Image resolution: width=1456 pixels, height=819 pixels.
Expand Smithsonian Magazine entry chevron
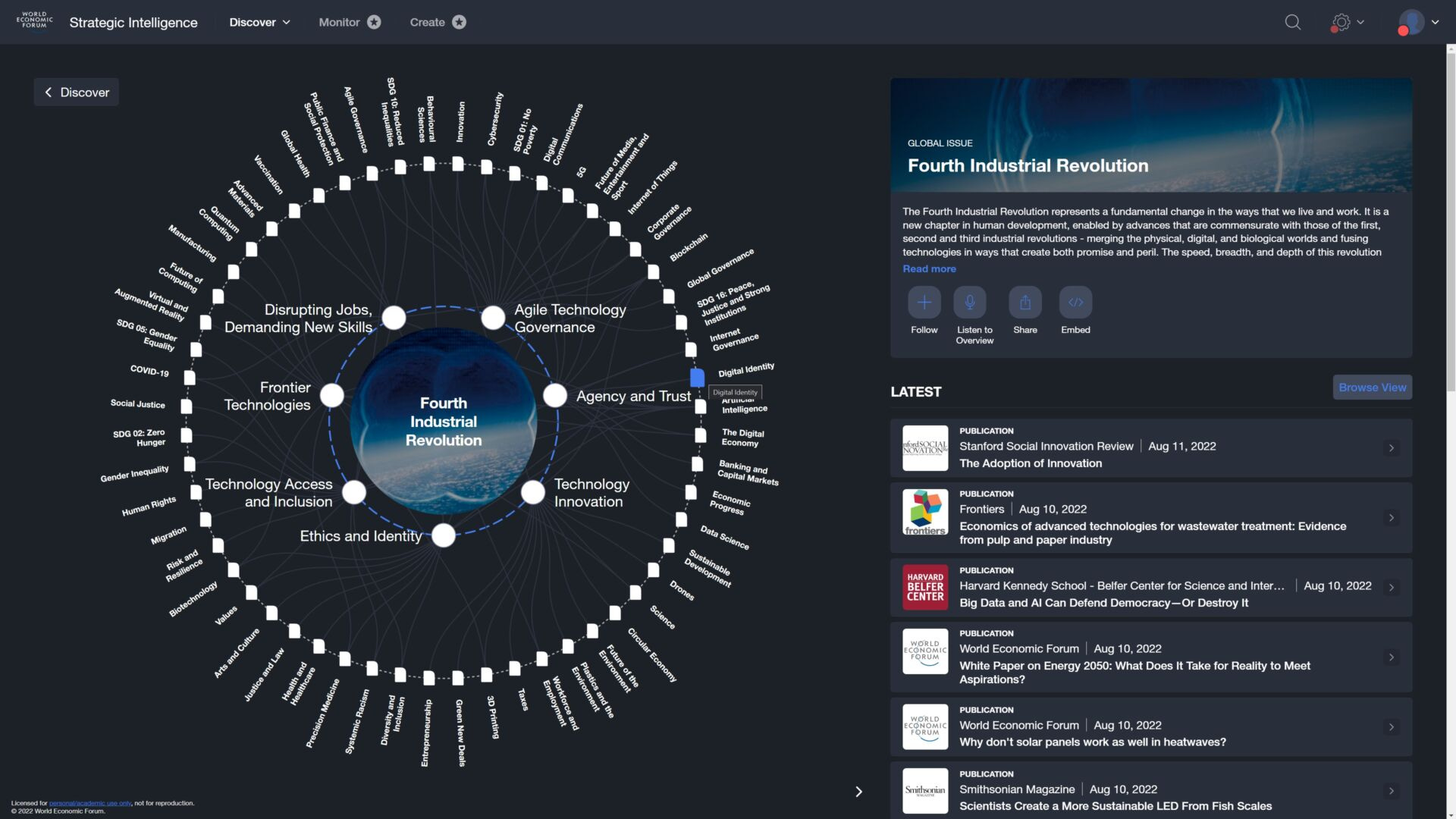pyautogui.click(x=1391, y=791)
